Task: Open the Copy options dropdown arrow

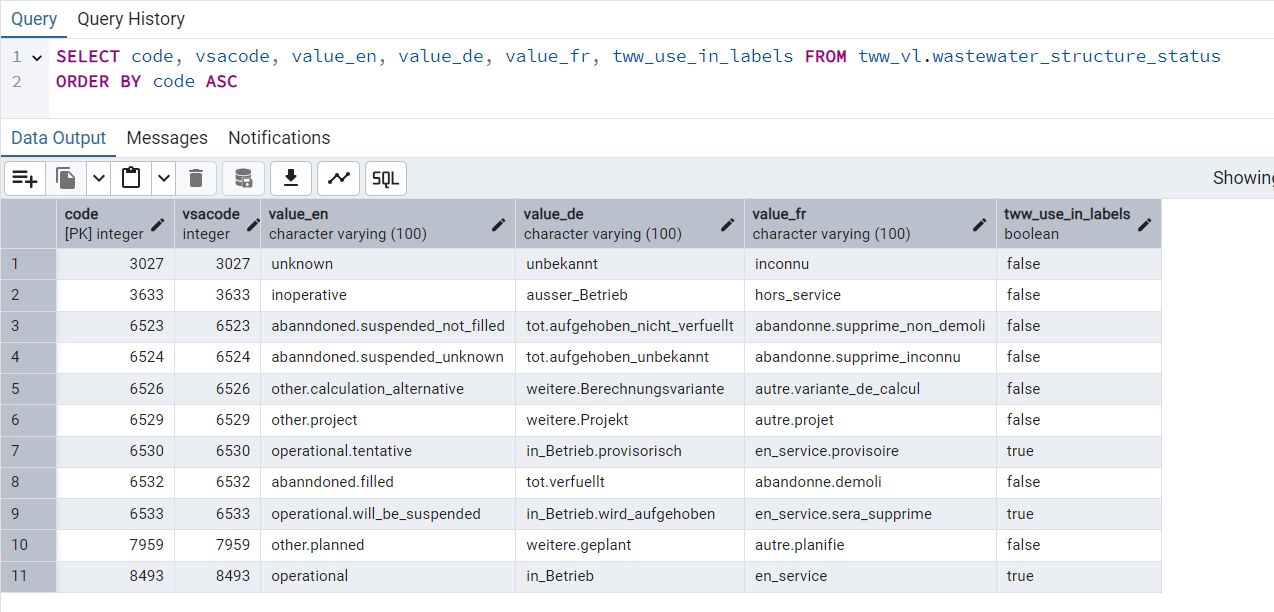Action: tap(98, 178)
